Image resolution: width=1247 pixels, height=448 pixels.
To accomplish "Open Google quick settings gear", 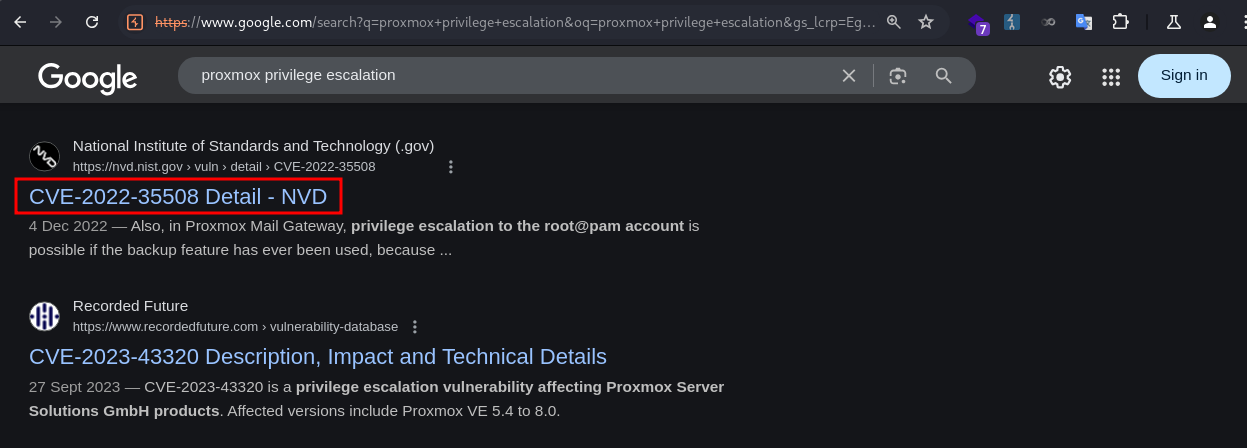I will [1060, 76].
